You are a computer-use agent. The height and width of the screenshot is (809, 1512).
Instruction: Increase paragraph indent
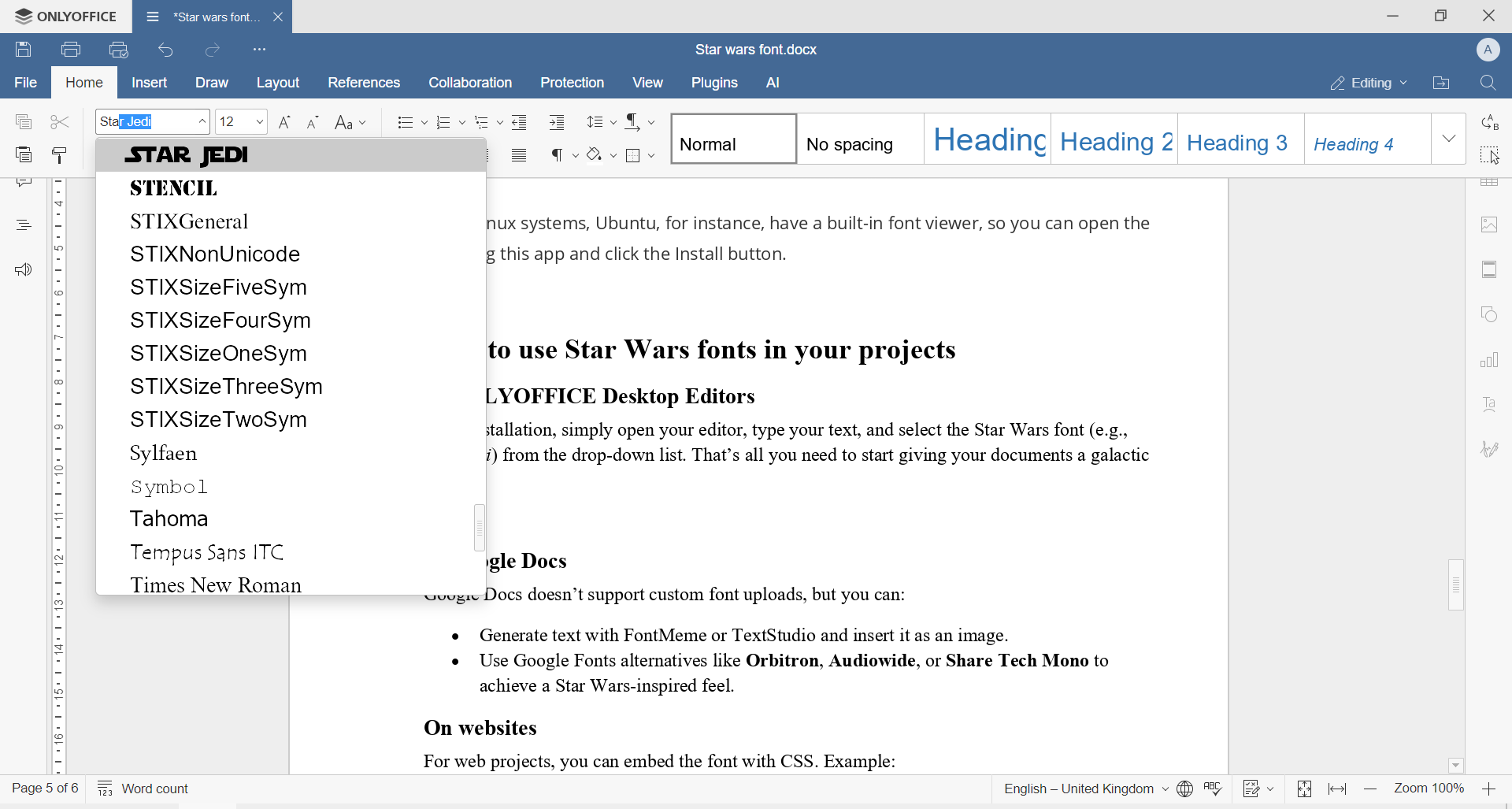pyautogui.click(x=557, y=122)
